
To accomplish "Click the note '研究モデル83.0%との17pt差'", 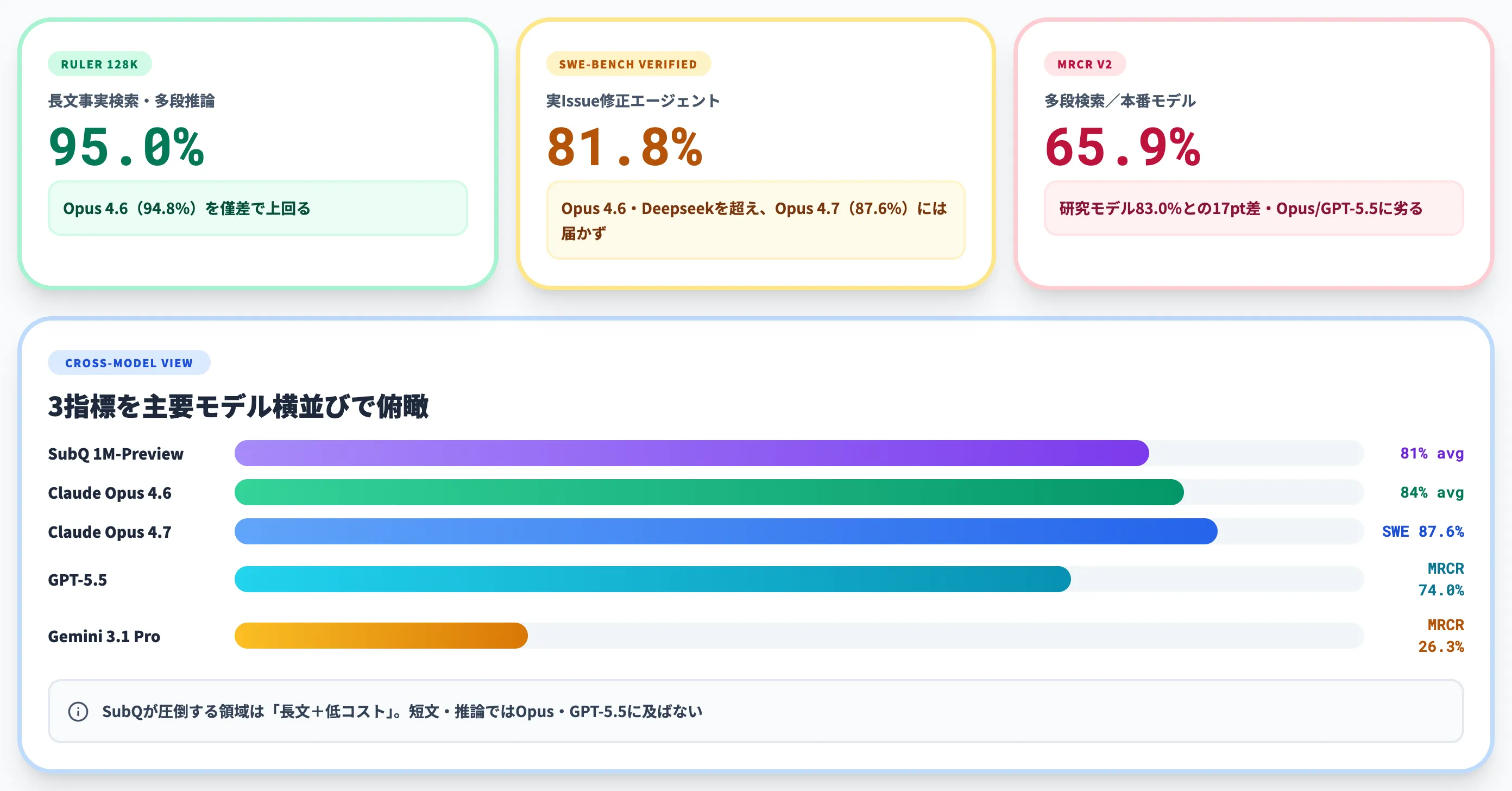I will click(x=1253, y=209).
